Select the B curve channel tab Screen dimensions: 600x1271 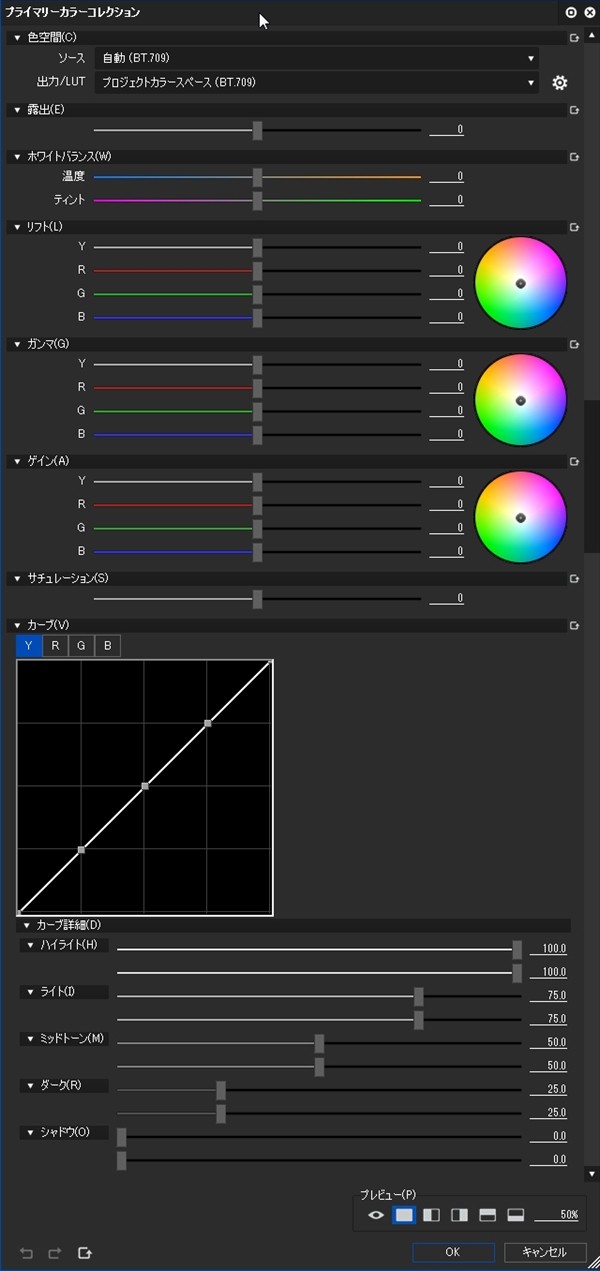(x=107, y=646)
